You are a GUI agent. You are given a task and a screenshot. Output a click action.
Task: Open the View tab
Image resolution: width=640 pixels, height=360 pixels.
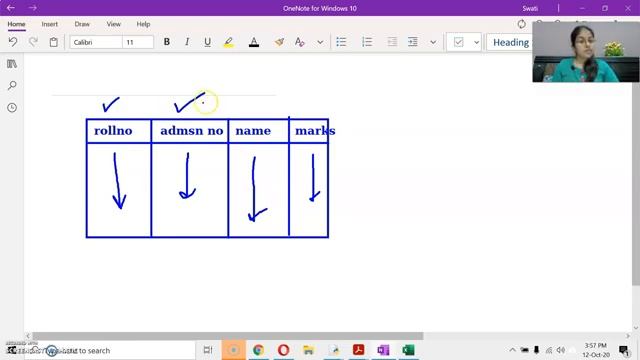113,24
